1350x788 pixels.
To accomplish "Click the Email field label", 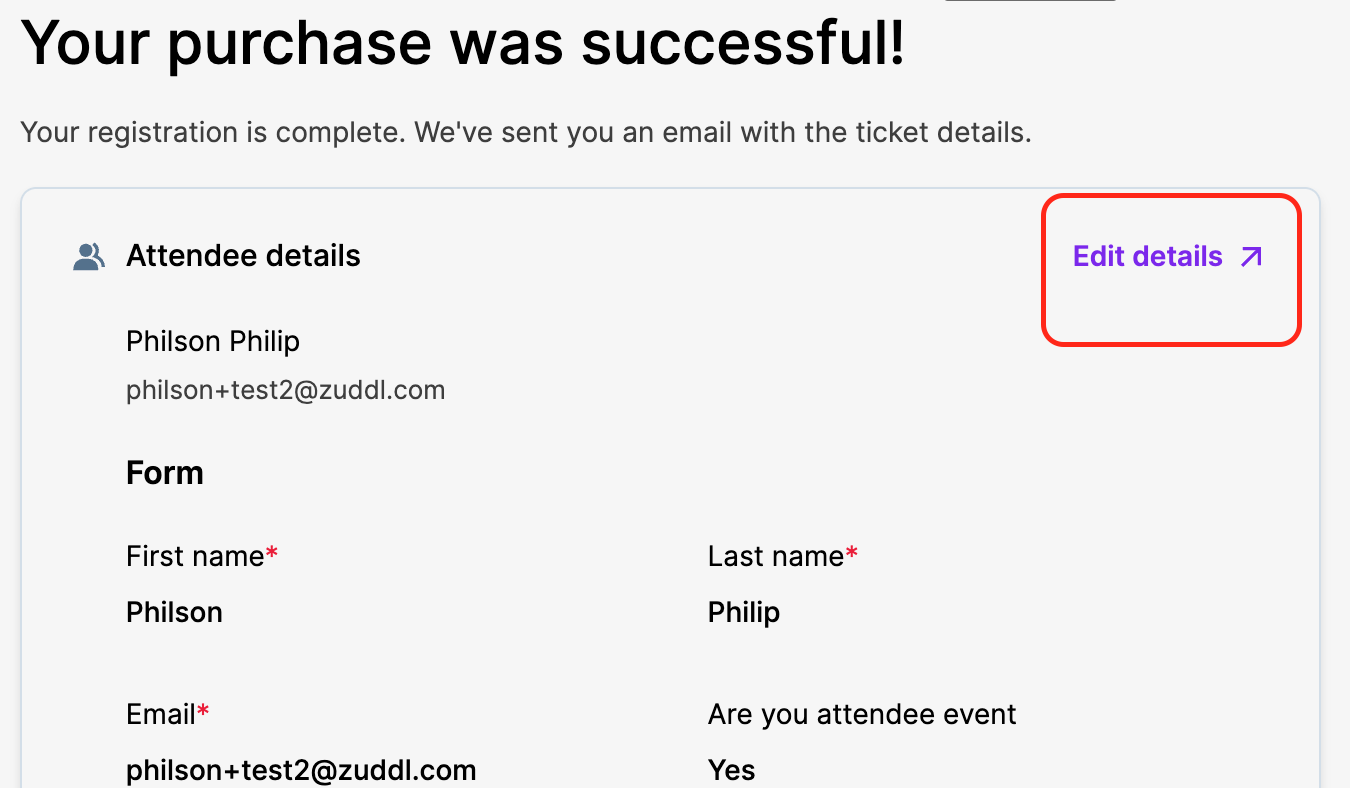I will pyautogui.click(x=161, y=714).
